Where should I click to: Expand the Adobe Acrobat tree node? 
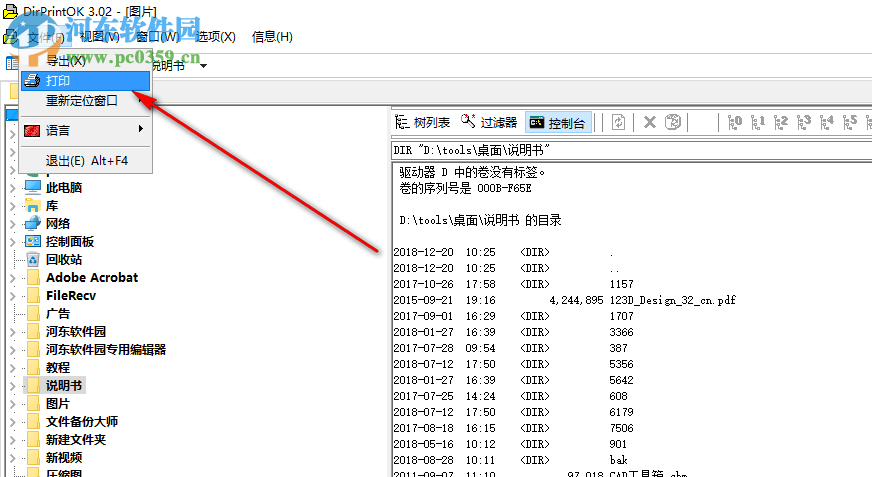click(x=13, y=277)
